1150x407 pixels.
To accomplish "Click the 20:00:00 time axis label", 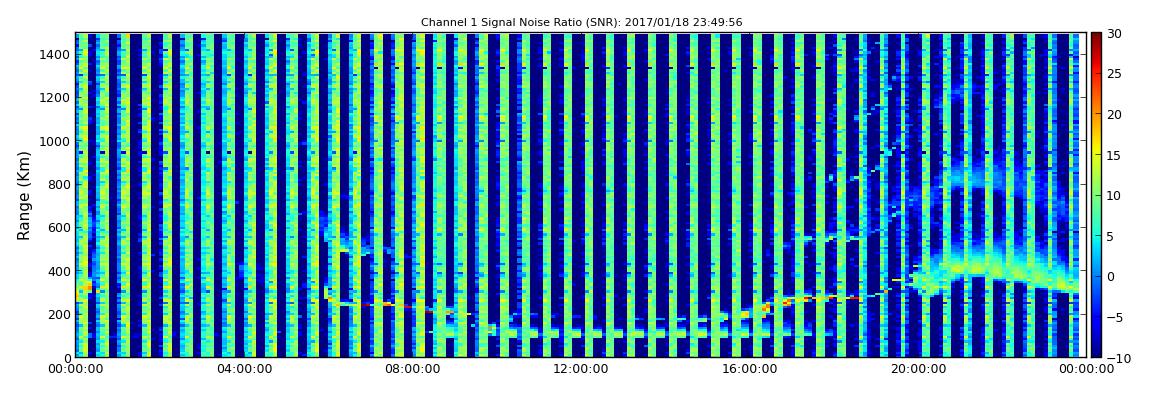I will (x=918, y=370).
